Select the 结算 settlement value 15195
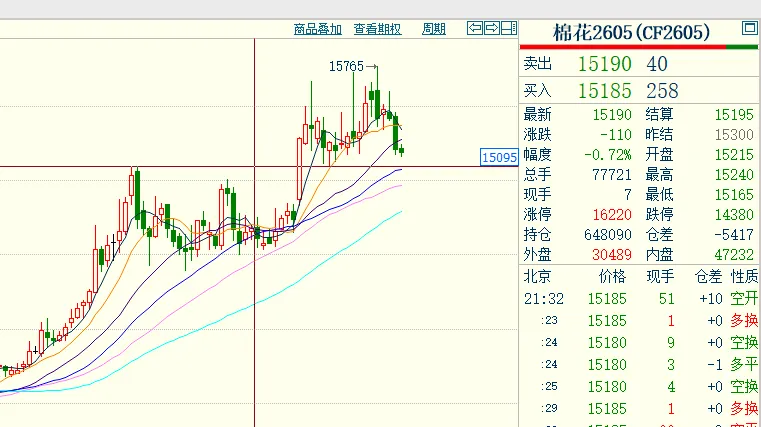The height and width of the screenshot is (427, 761). pyautogui.click(x=734, y=115)
